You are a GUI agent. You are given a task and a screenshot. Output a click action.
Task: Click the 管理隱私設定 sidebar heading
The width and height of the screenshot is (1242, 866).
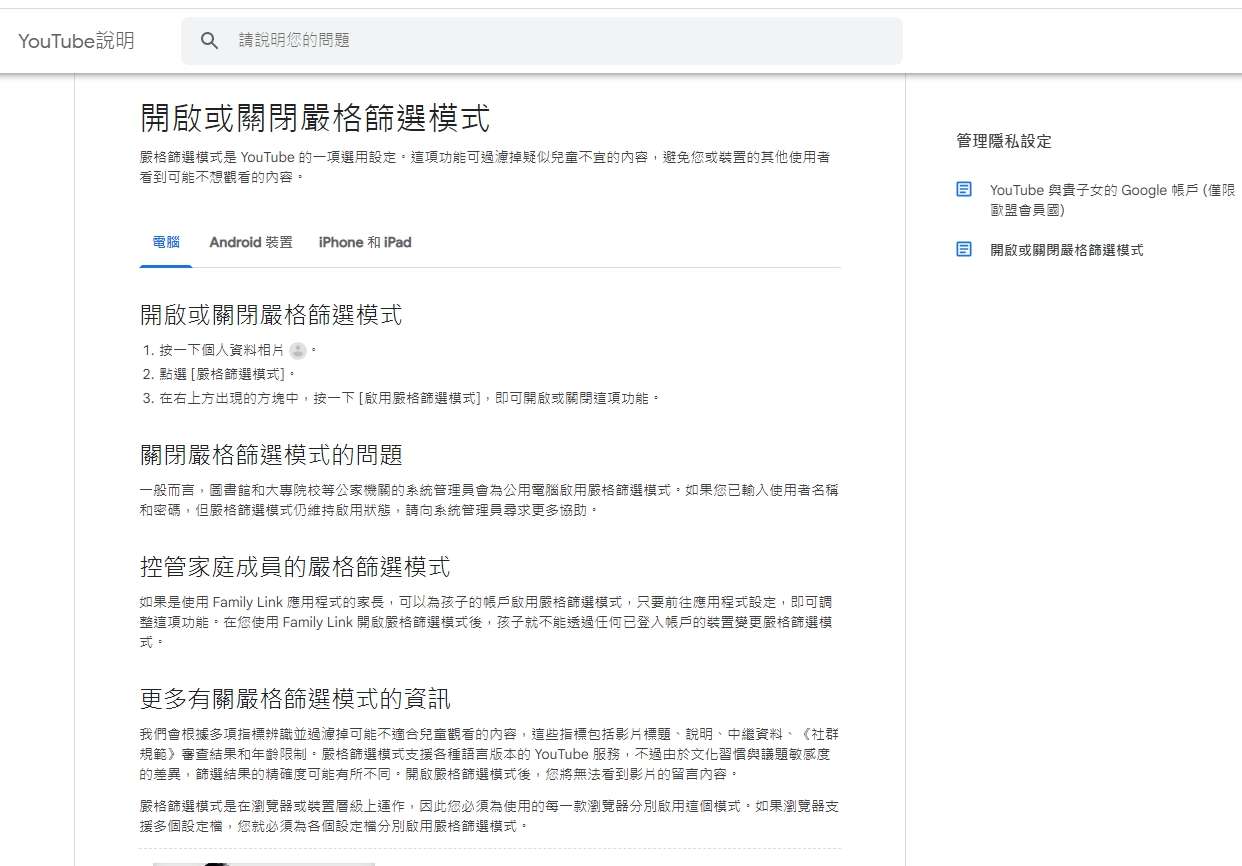point(1004,141)
